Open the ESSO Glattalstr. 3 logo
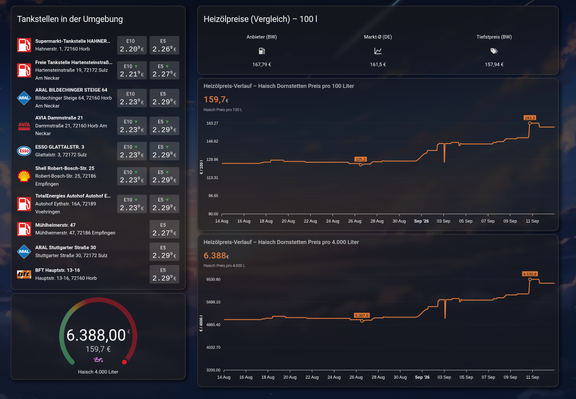The image size is (576, 399). [x=24, y=151]
